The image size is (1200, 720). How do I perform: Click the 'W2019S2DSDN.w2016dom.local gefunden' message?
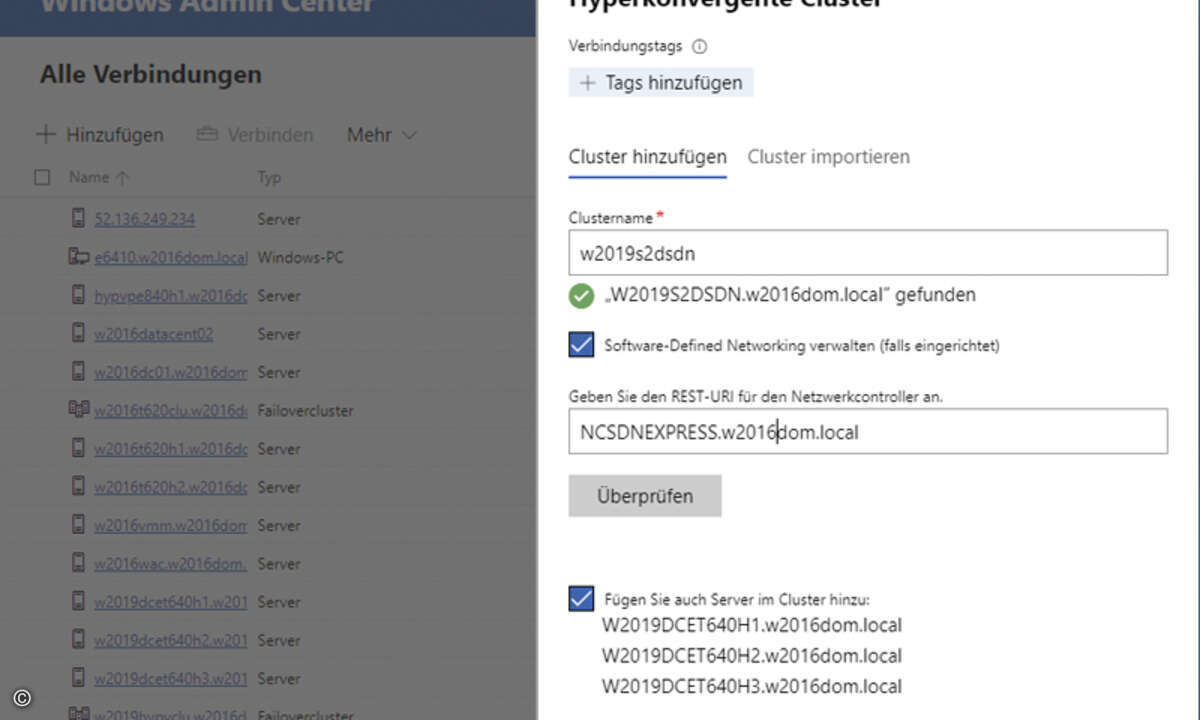coord(790,295)
